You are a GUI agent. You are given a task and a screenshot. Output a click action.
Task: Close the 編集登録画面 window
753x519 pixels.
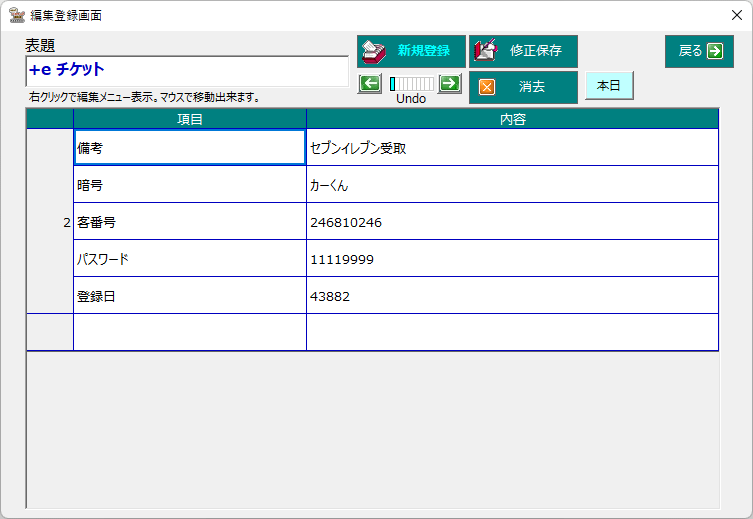click(736, 15)
